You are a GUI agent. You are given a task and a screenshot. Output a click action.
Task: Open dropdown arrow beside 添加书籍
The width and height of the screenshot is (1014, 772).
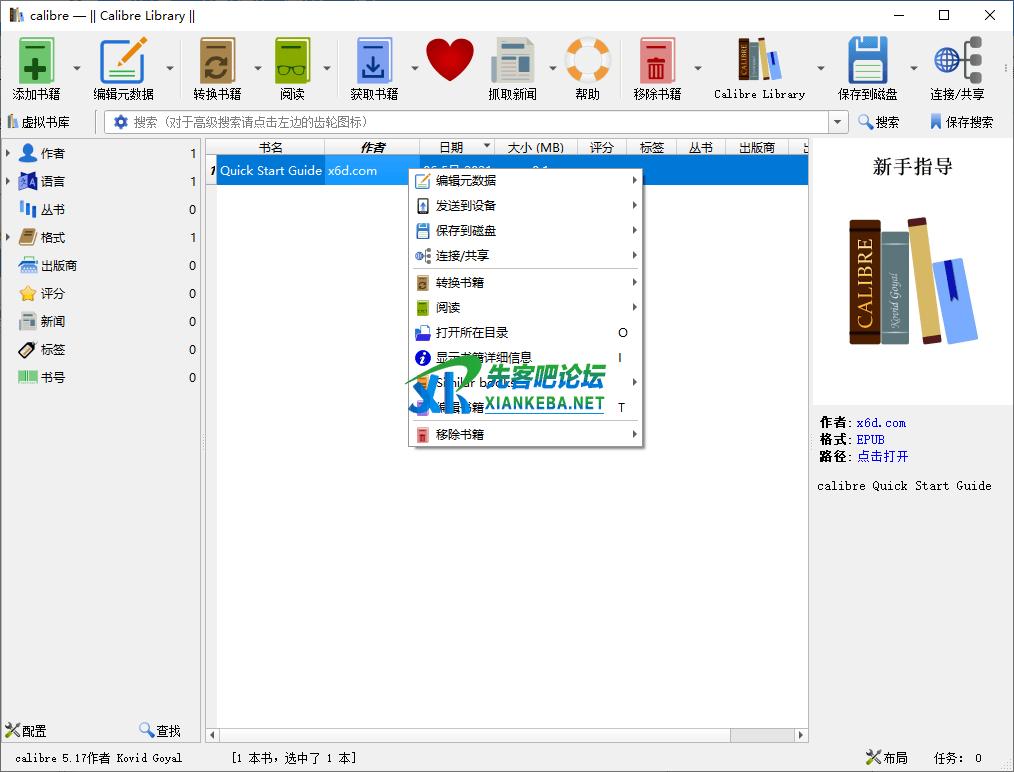click(x=77, y=69)
